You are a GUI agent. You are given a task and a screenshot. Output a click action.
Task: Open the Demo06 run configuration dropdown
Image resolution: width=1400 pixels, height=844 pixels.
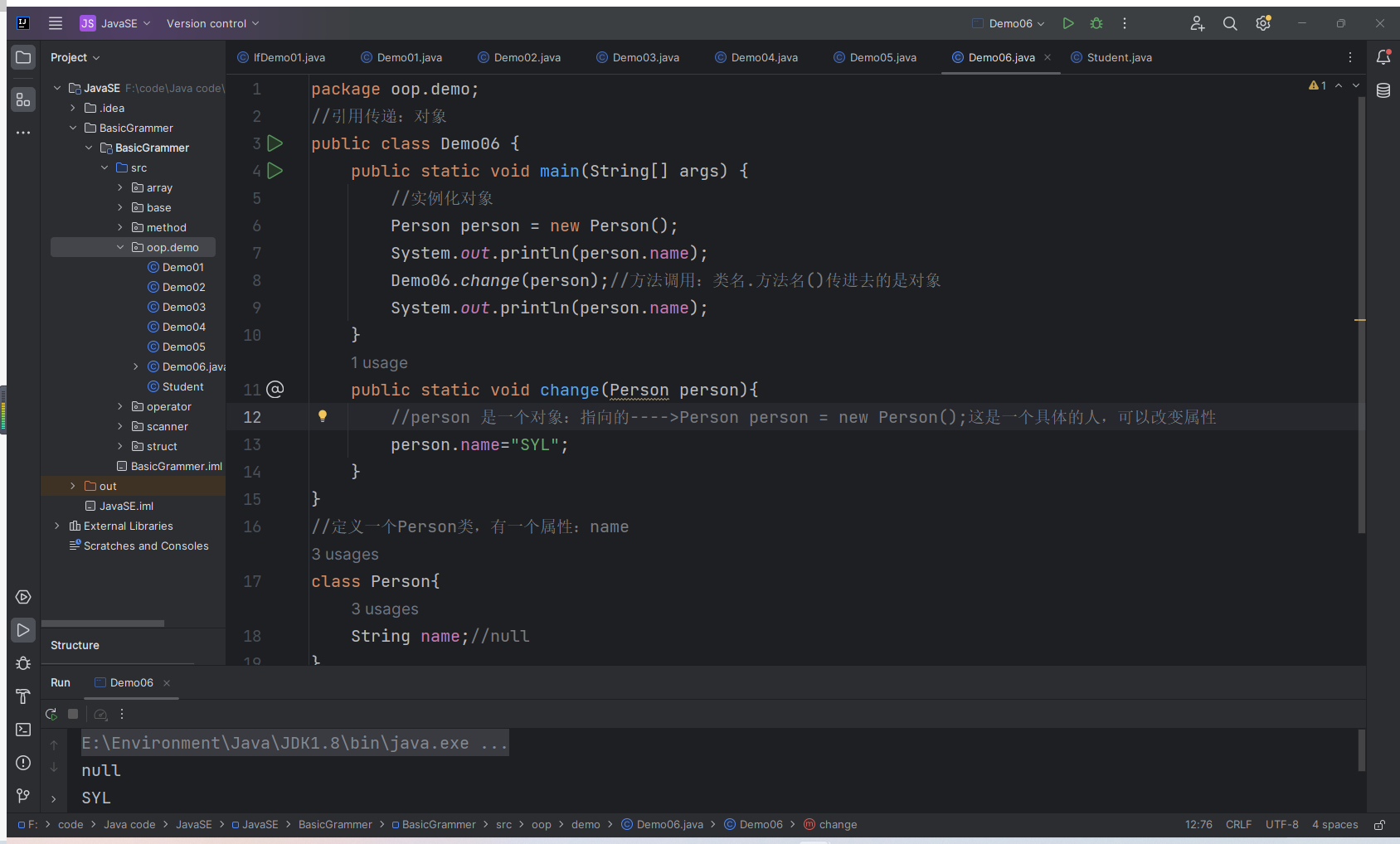[x=1009, y=23]
